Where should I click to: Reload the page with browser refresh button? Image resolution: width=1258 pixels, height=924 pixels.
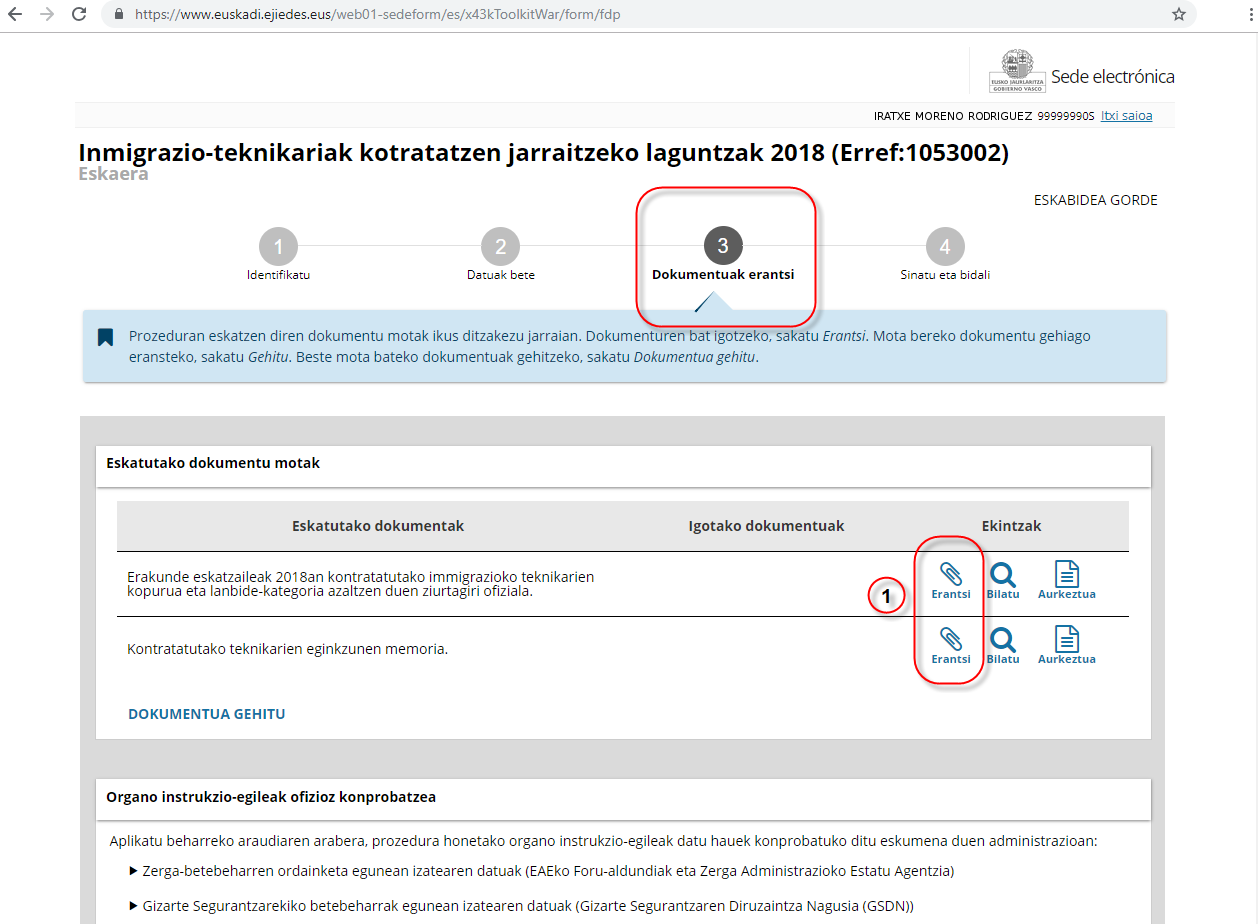[x=78, y=15]
